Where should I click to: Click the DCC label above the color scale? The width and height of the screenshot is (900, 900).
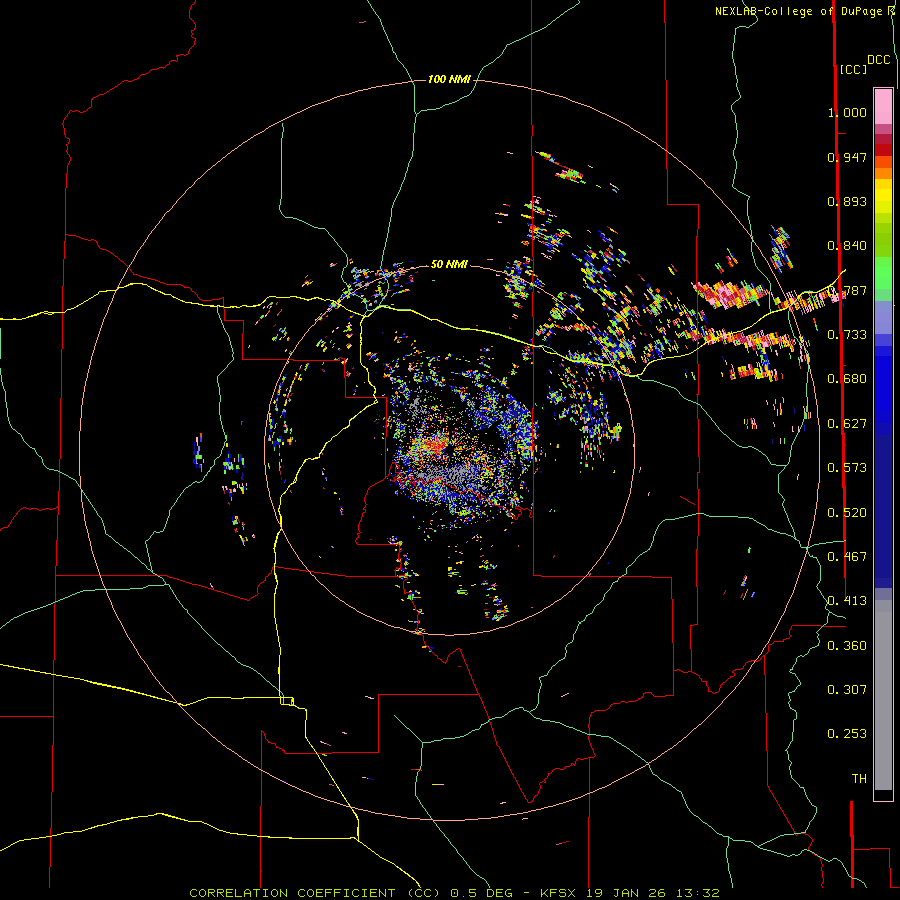(x=878, y=60)
